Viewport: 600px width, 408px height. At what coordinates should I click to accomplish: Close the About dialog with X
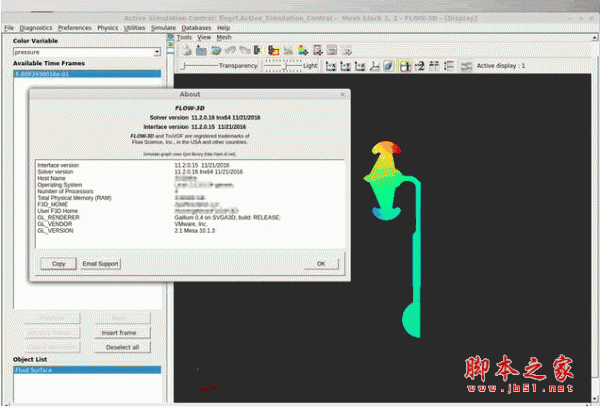click(x=342, y=94)
